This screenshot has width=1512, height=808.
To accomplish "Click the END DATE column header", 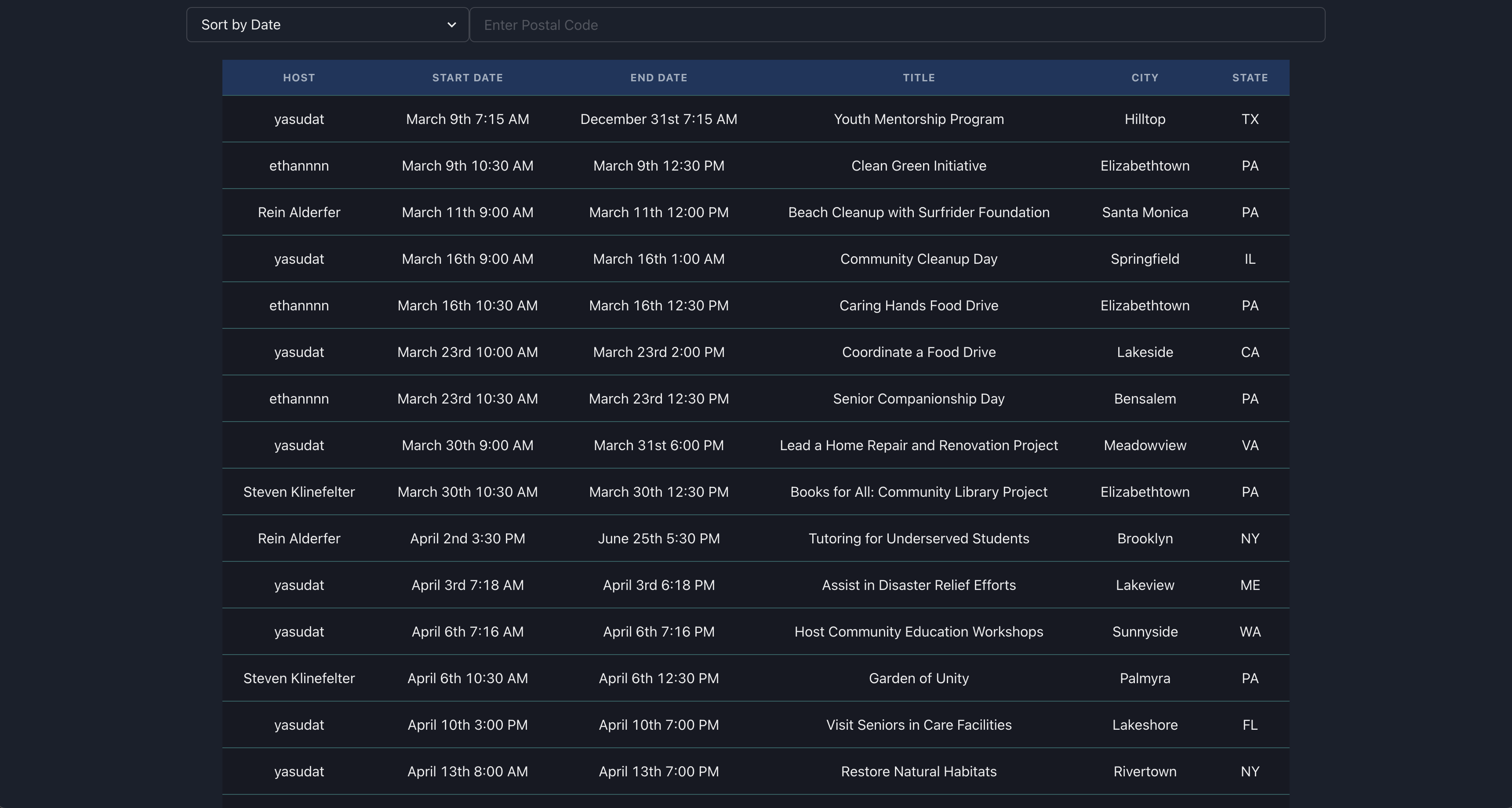I will click(658, 77).
